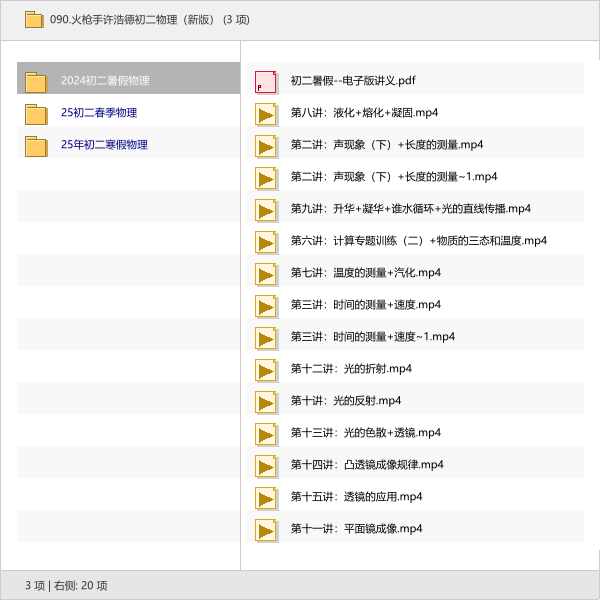This screenshot has width=600, height=600.
Task: Select file 第十讲：光的反射.mp4
Action: click(x=345, y=401)
